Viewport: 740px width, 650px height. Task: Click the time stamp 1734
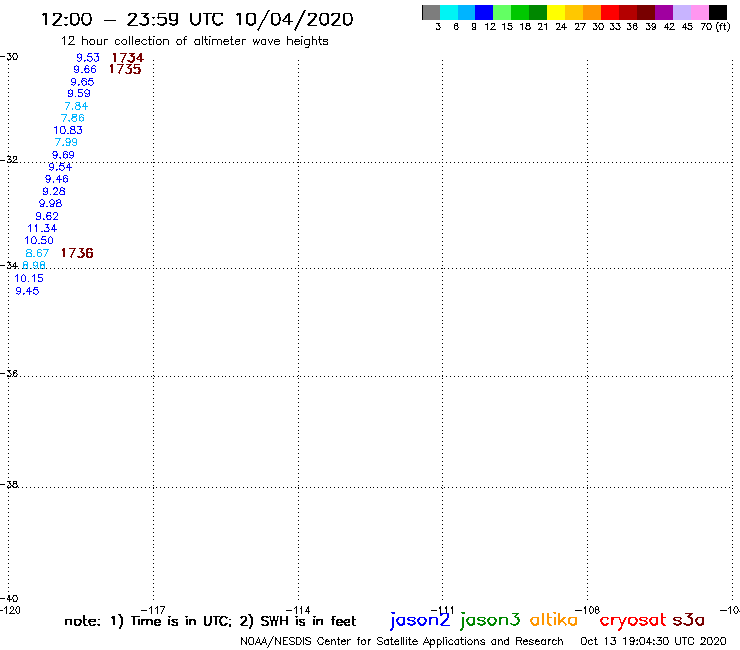coord(127,58)
